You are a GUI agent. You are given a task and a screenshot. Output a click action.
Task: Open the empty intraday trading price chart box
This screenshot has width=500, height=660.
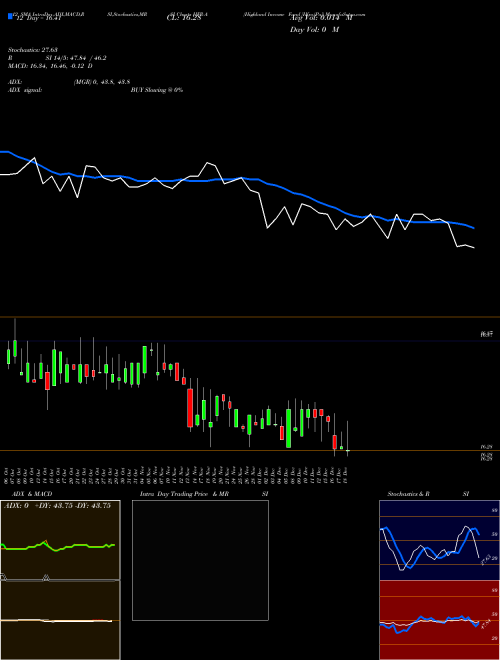[x=200, y=560]
